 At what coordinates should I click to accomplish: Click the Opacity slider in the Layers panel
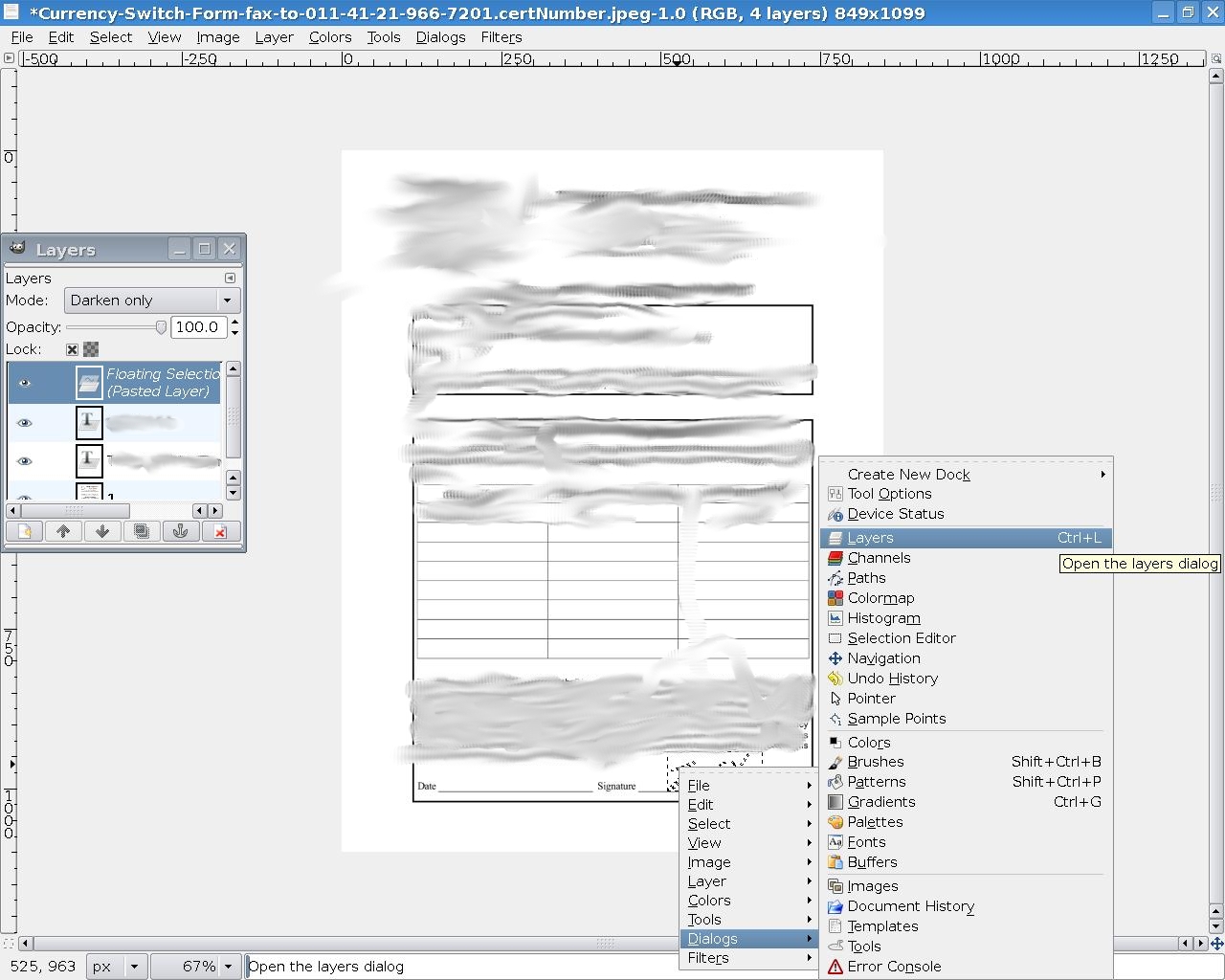click(x=115, y=326)
